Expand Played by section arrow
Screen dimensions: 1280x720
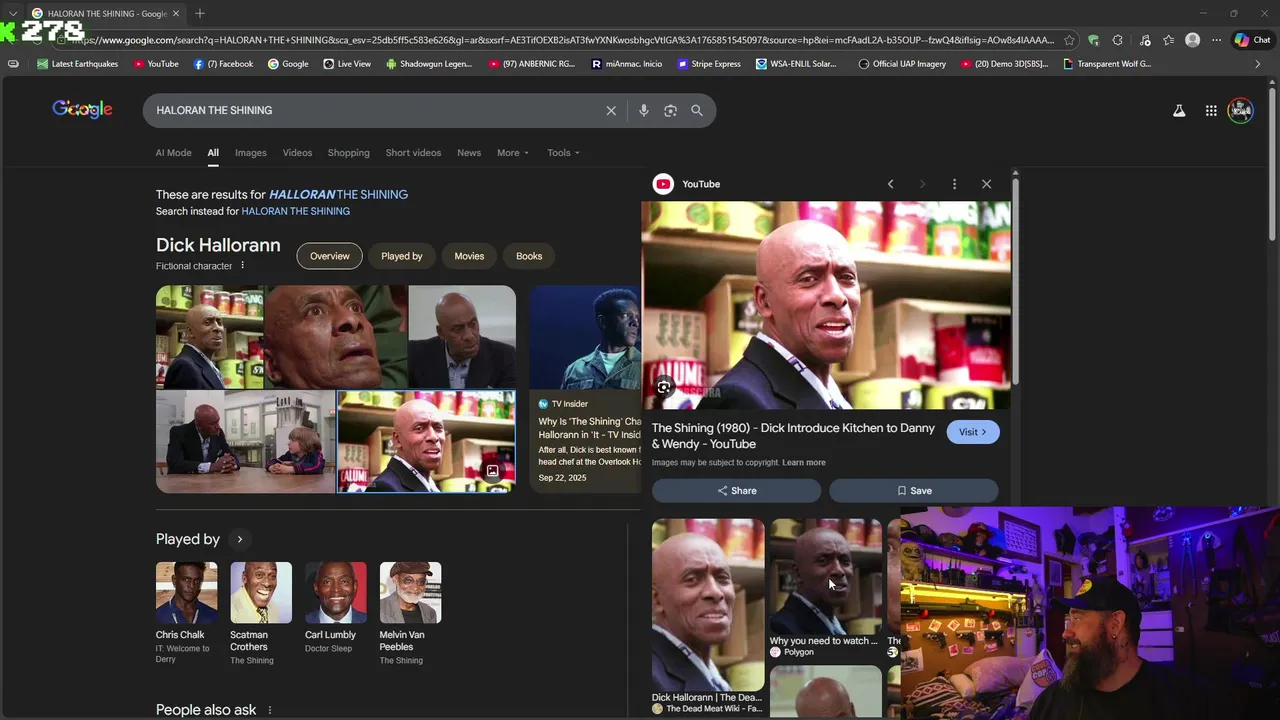point(239,539)
